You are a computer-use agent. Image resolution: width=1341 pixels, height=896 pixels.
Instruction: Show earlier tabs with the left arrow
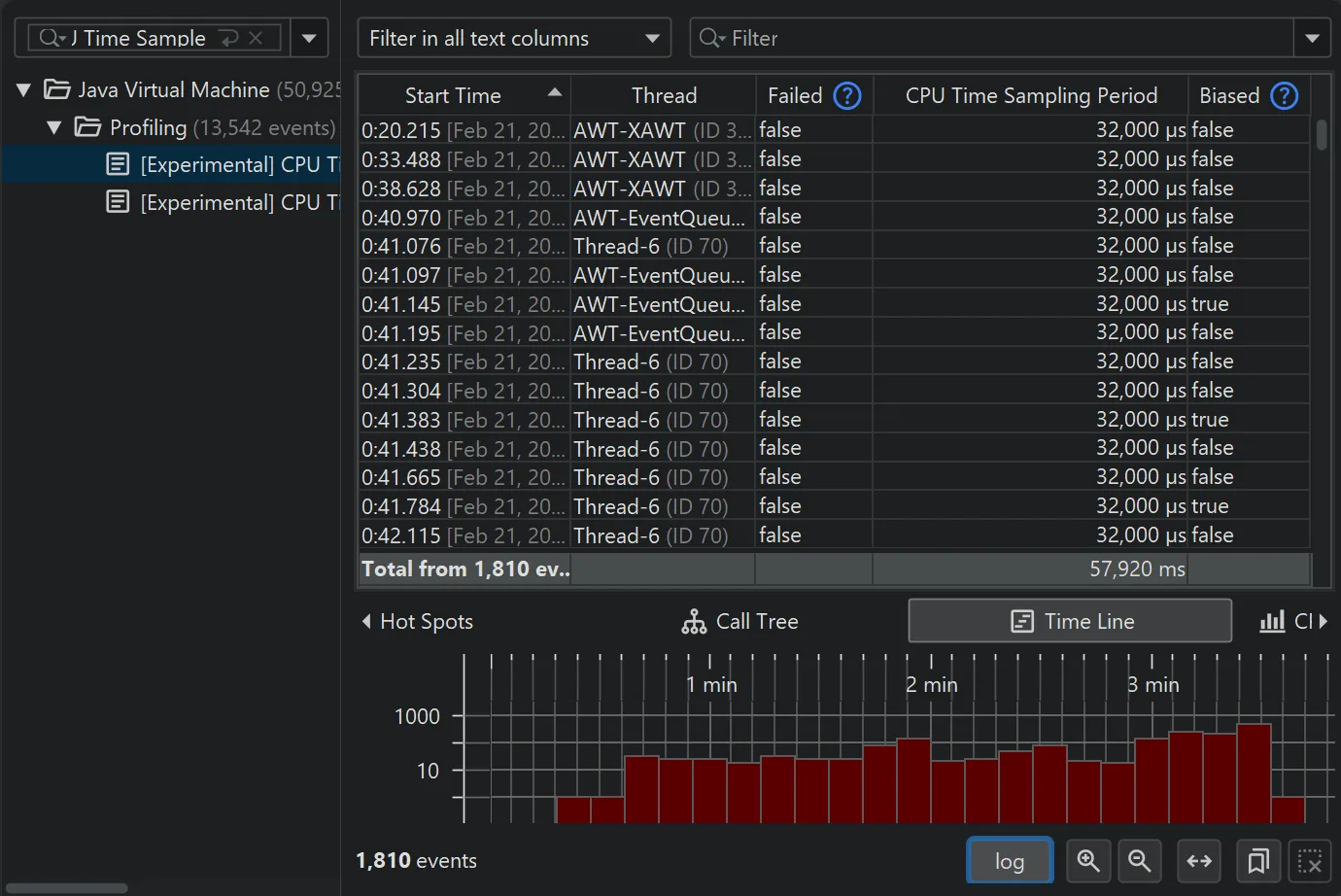(x=366, y=621)
